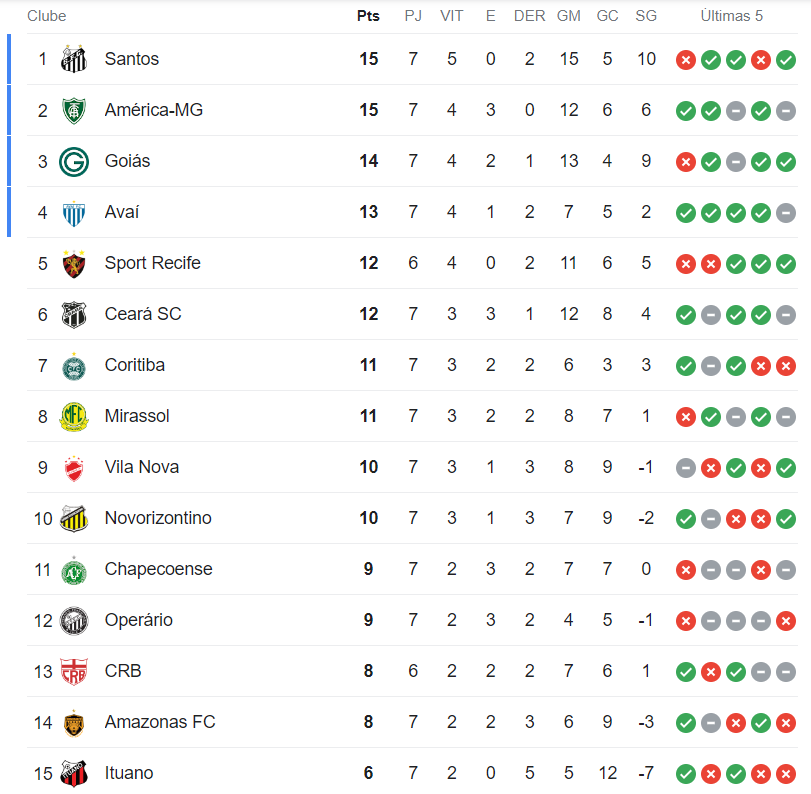Click the Pts column header
This screenshot has height=794, width=811.
[368, 16]
